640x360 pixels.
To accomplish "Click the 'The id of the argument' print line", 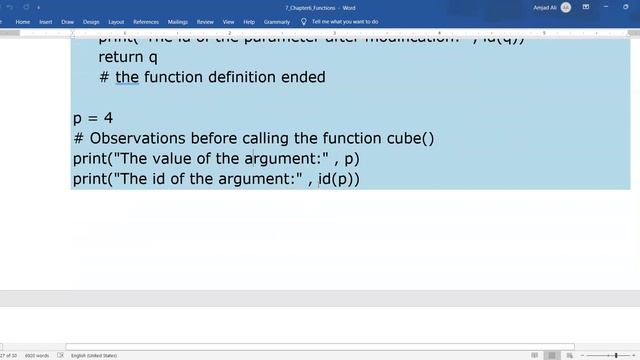I will coord(216,179).
